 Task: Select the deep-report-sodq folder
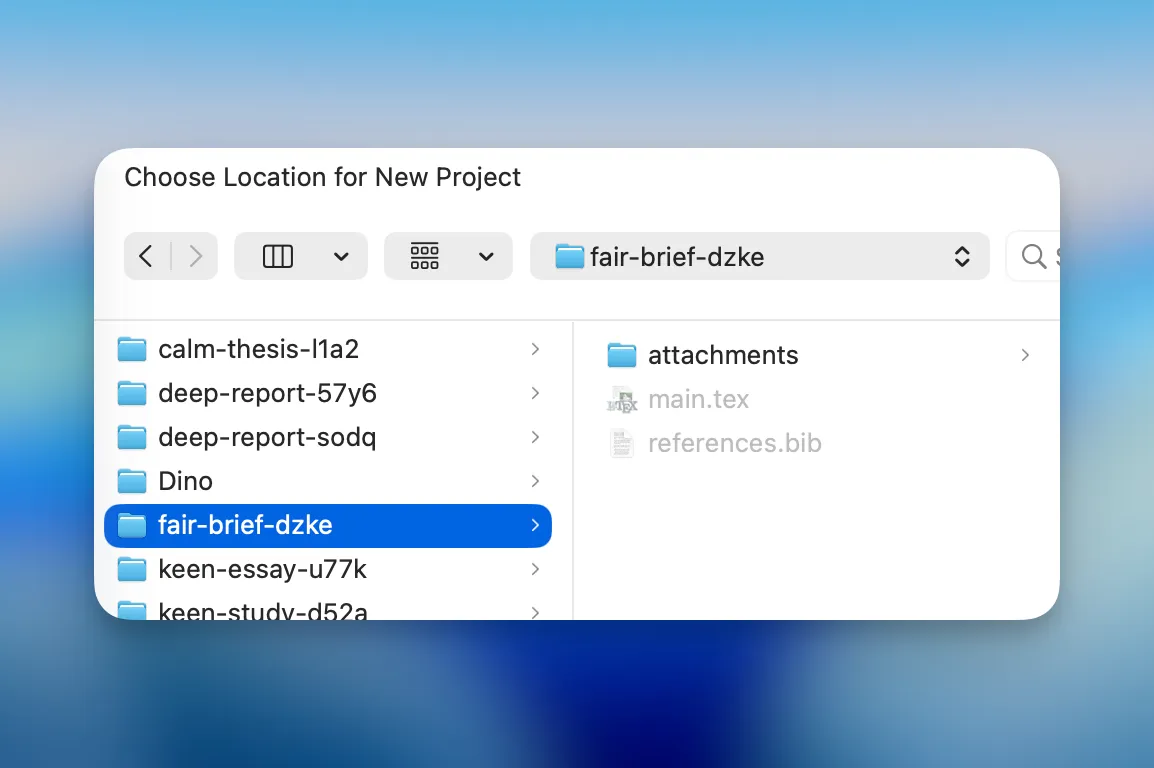(x=267, y=437)
